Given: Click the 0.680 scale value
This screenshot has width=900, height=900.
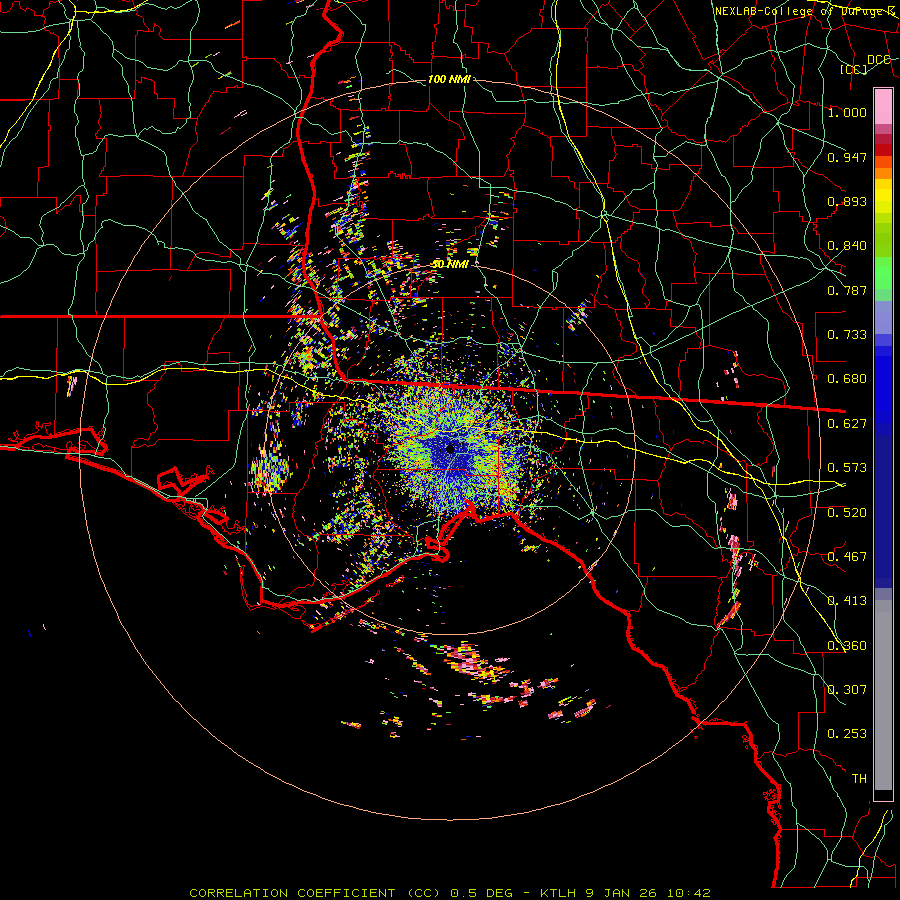Looking at the screenshot, I should point(847,379).
